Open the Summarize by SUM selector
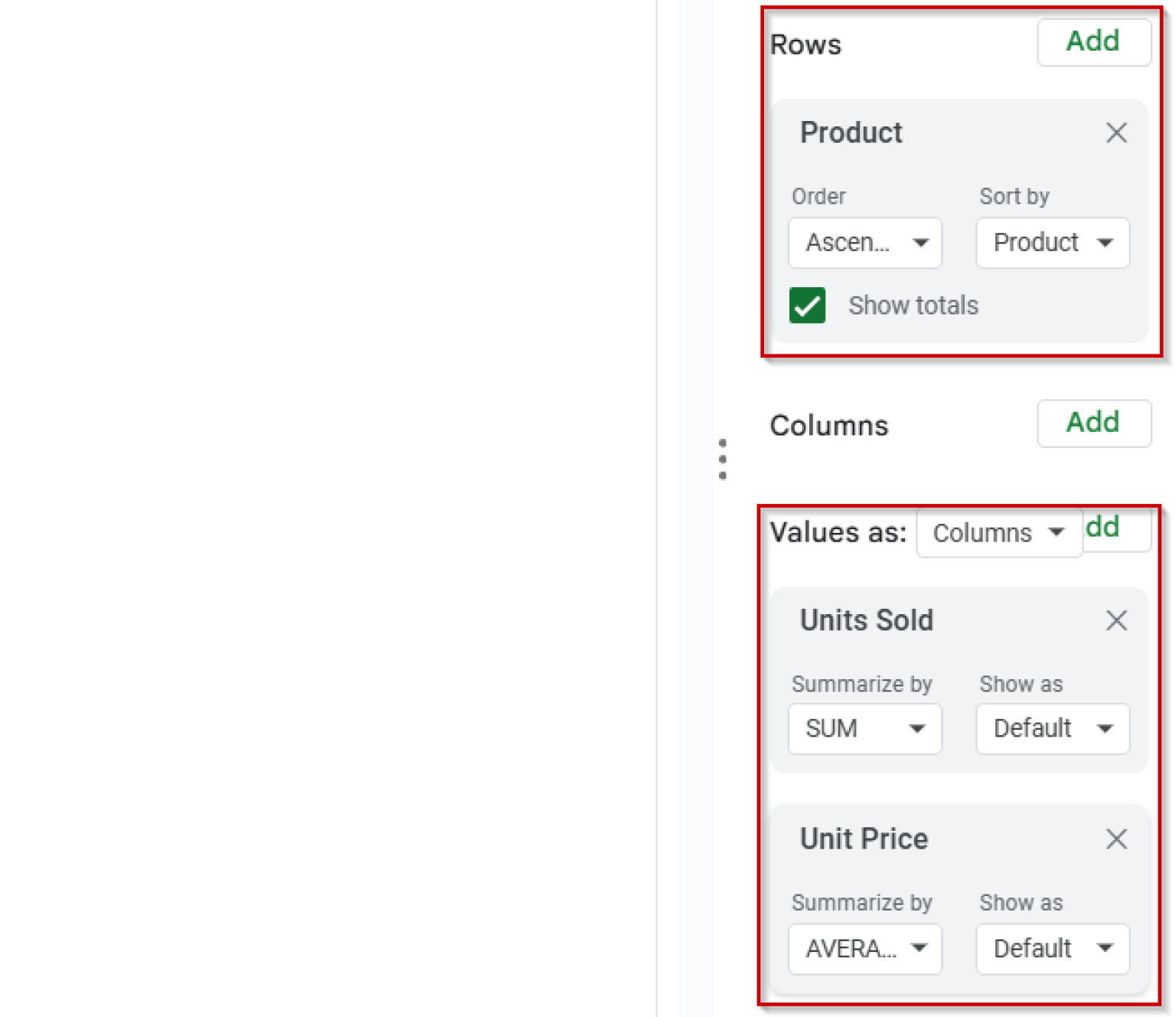 coord(864,729)
